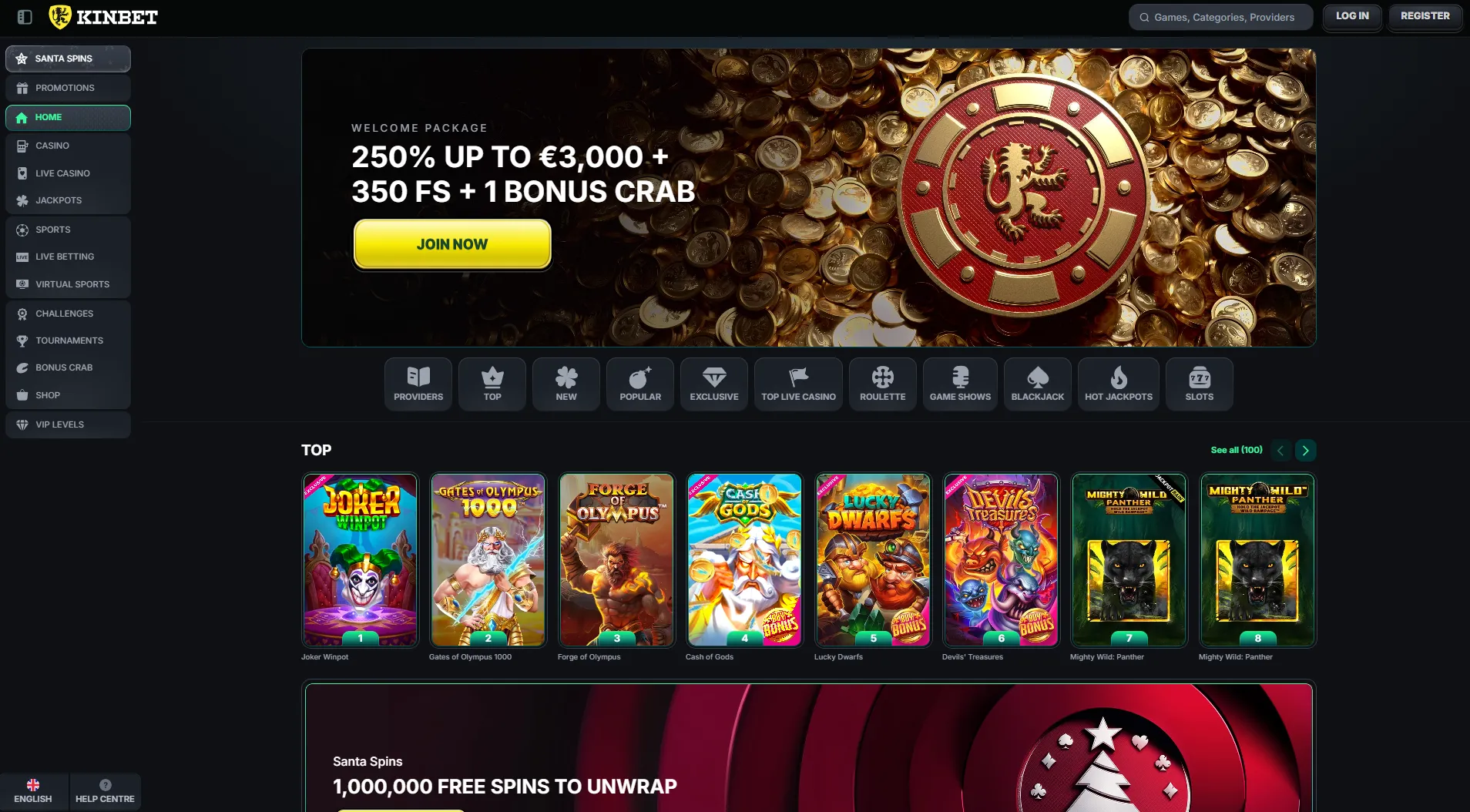Show previous Top games with left chevron
The width and height of the screenshot is (1470, 812).
point(1280,450)
